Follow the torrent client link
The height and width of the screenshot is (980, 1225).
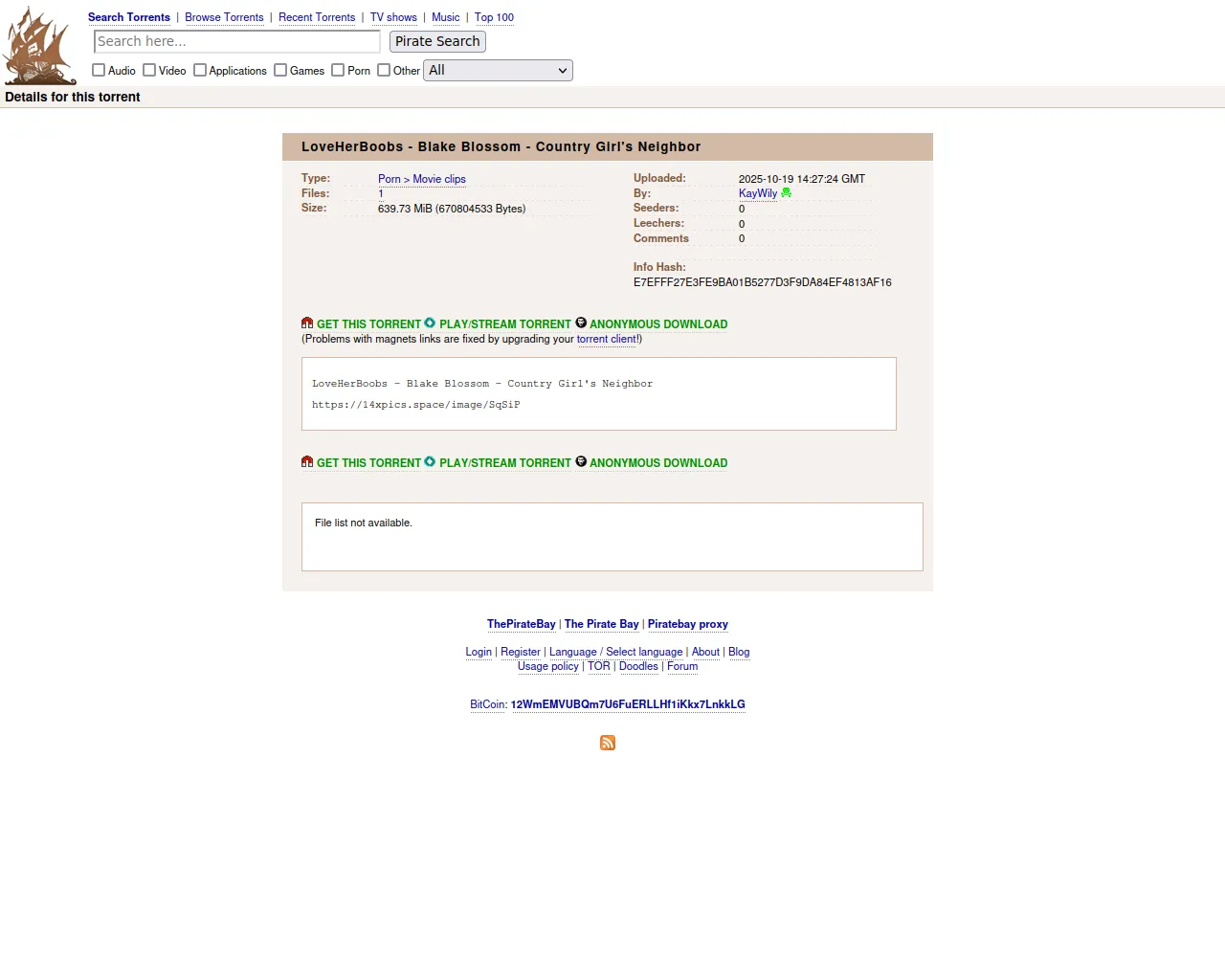tap(607, 339)
